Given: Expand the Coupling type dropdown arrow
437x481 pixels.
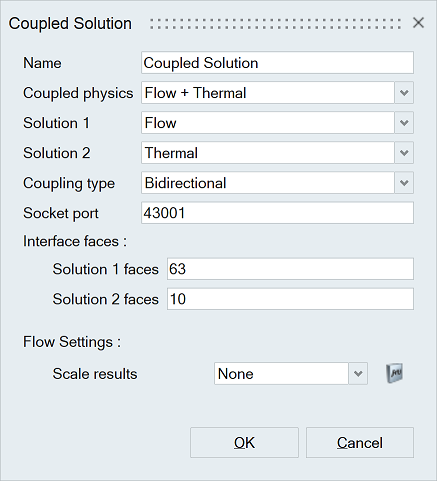Looking at the screenshot, I should point(404,183).
